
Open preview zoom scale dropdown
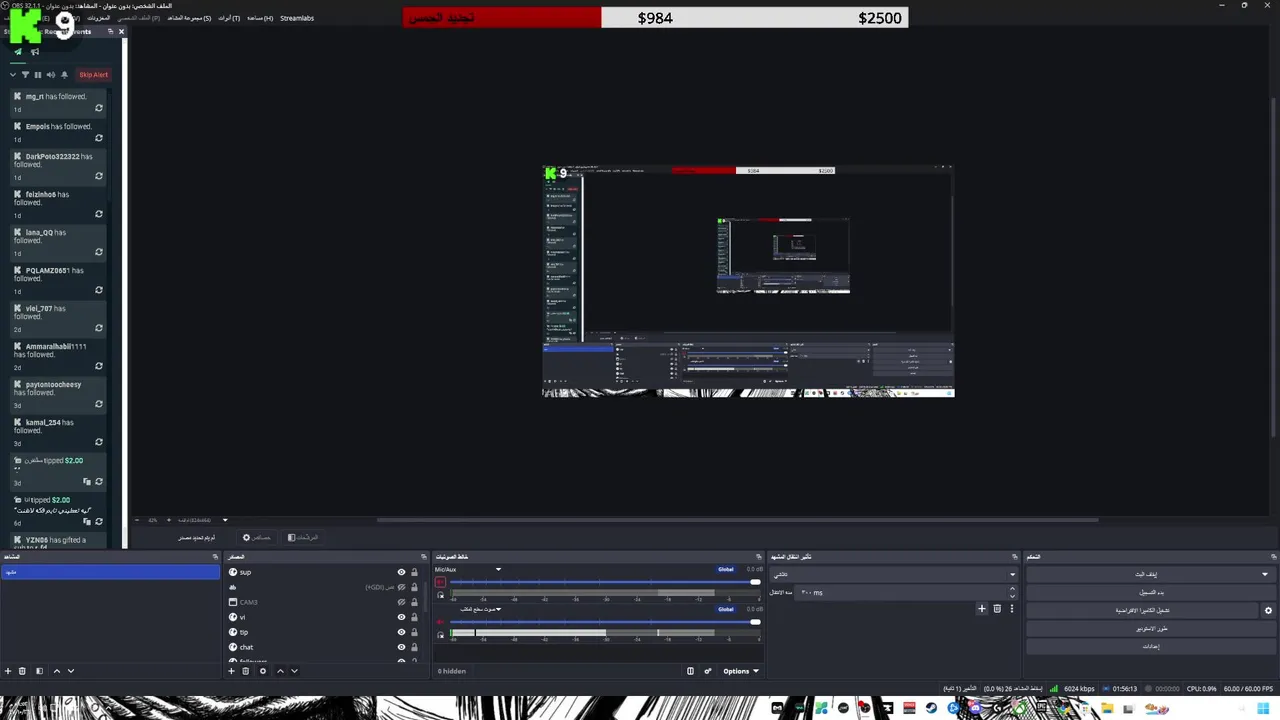click(x=225, y=520)
